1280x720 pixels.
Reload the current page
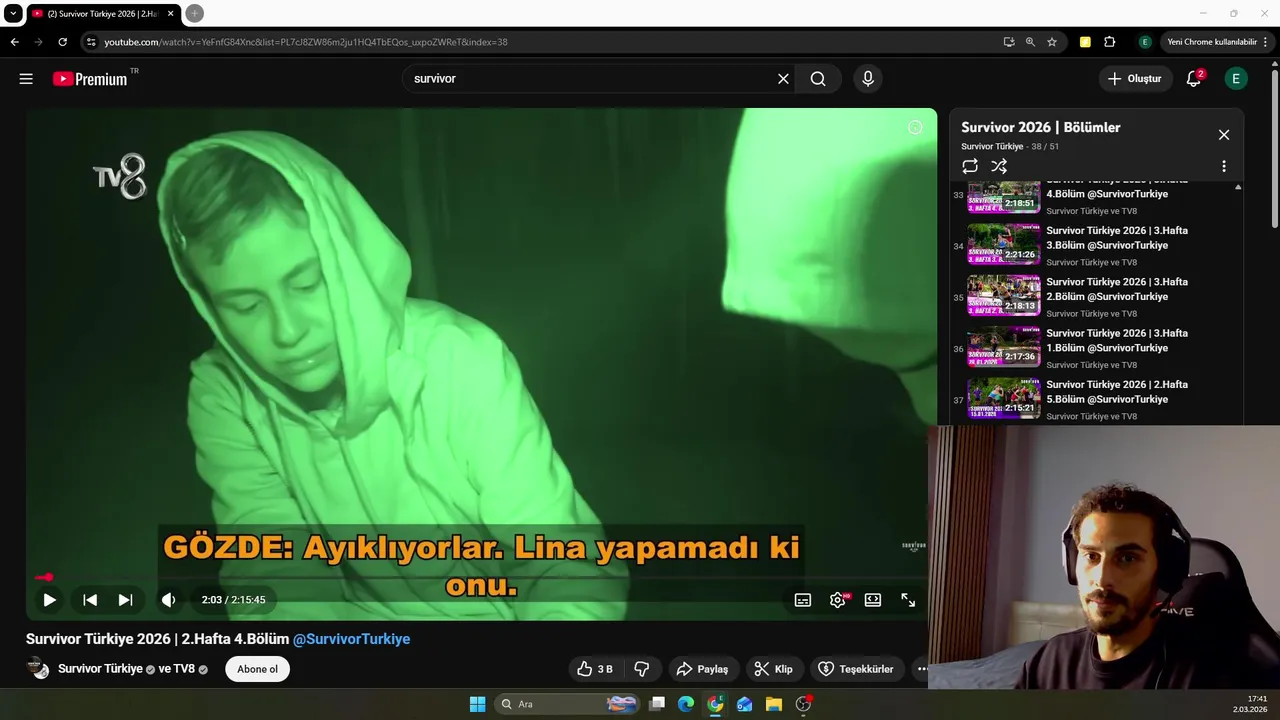point(62,42)
